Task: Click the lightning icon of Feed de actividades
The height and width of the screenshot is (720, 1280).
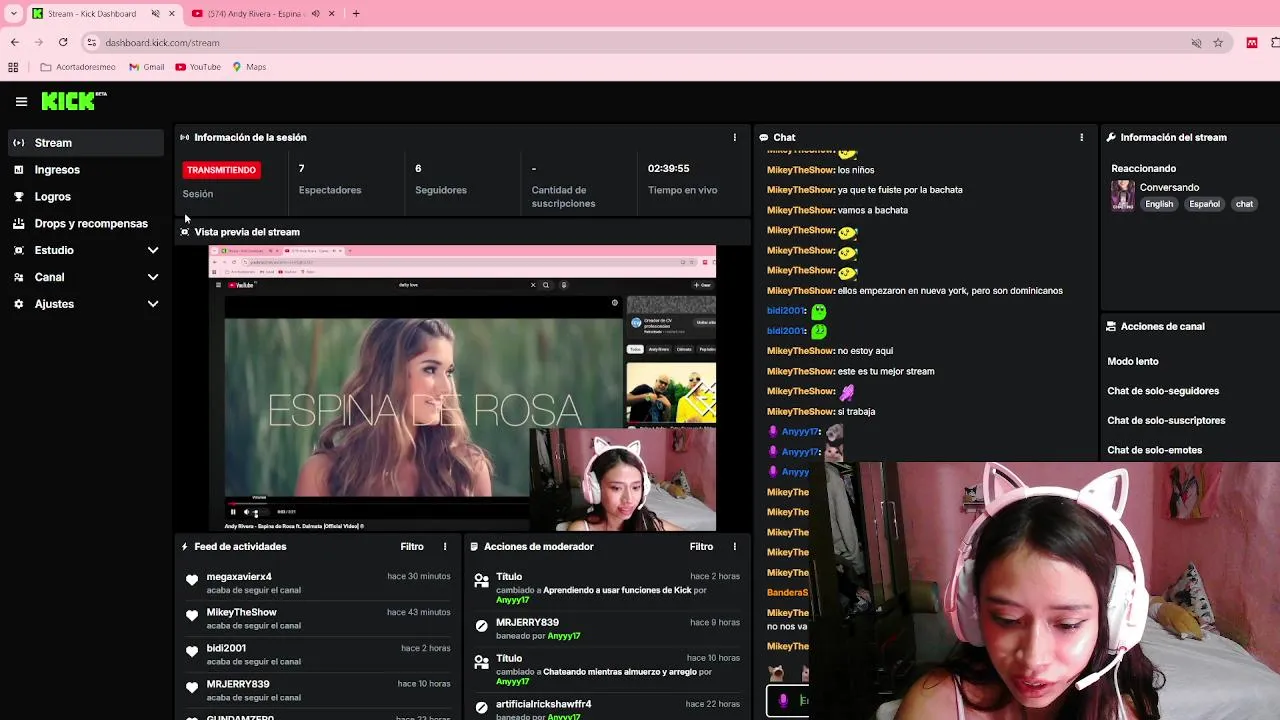Action: click(185, 547)
